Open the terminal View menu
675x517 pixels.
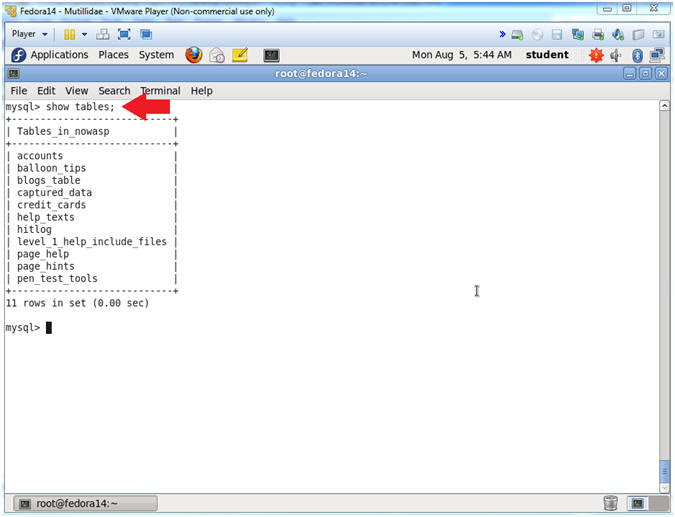pos(77,91)
